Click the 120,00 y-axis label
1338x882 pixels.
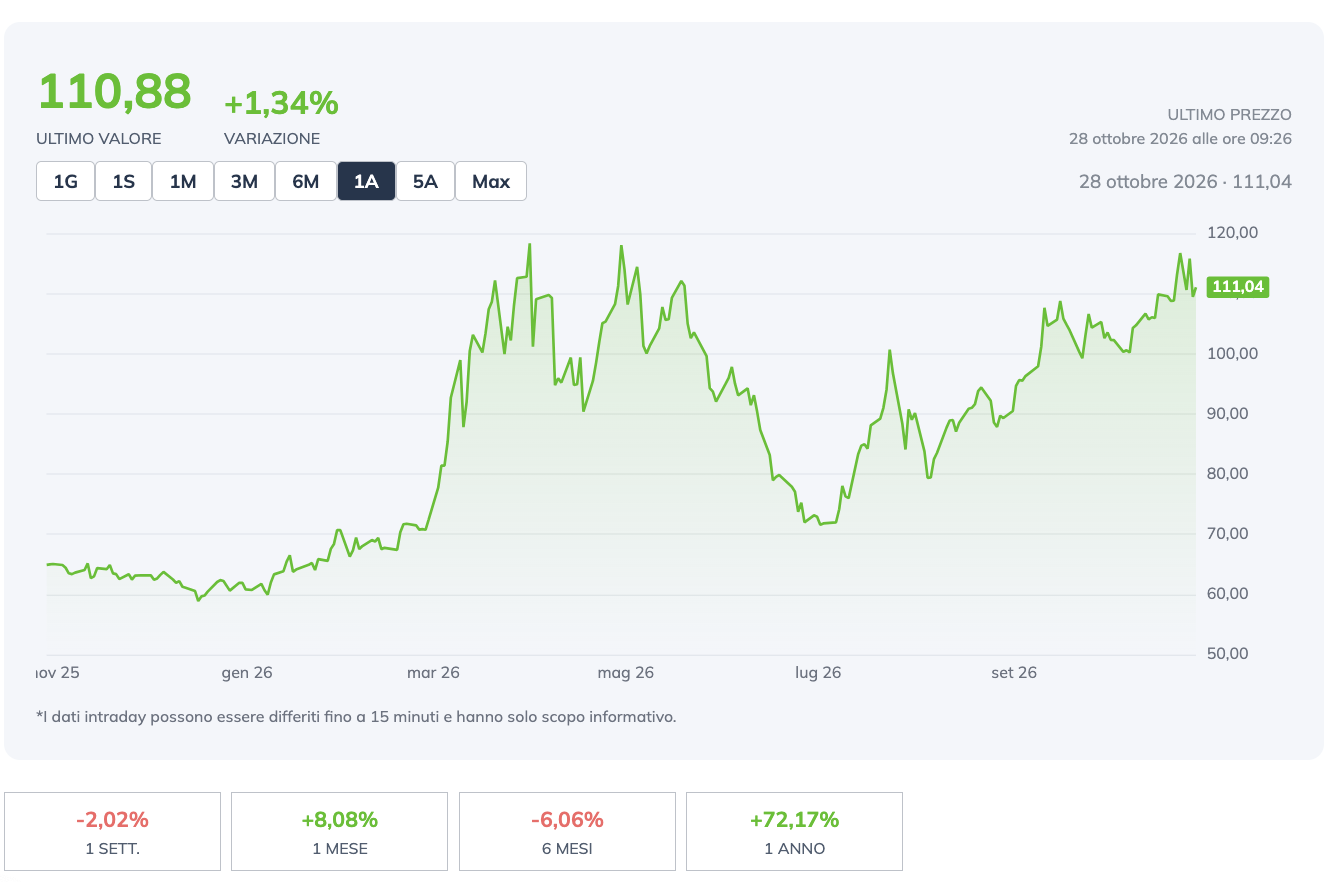(x=1233, y=233)
